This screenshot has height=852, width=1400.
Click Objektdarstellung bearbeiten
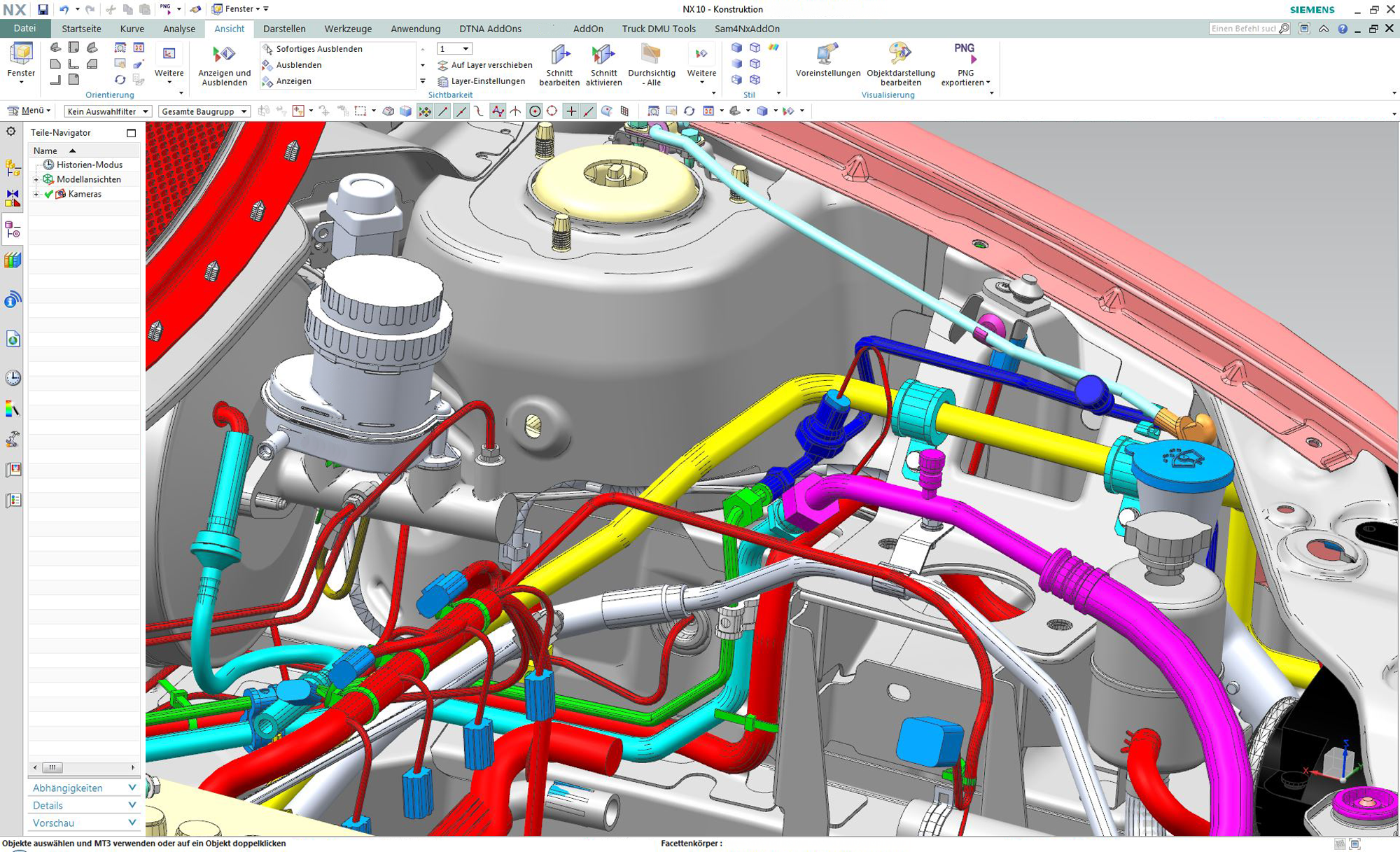899,63
